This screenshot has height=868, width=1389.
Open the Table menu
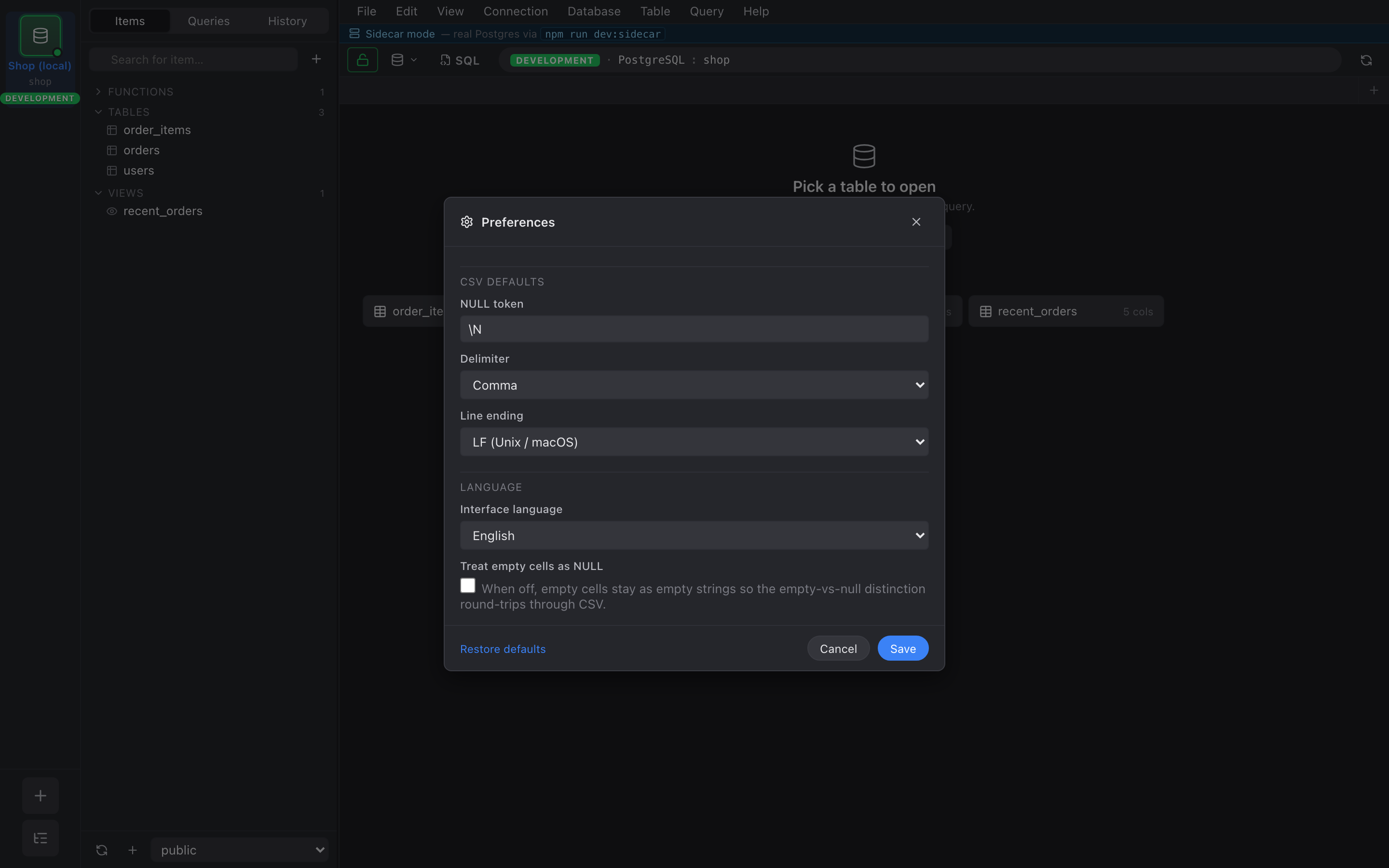point(655,12)
